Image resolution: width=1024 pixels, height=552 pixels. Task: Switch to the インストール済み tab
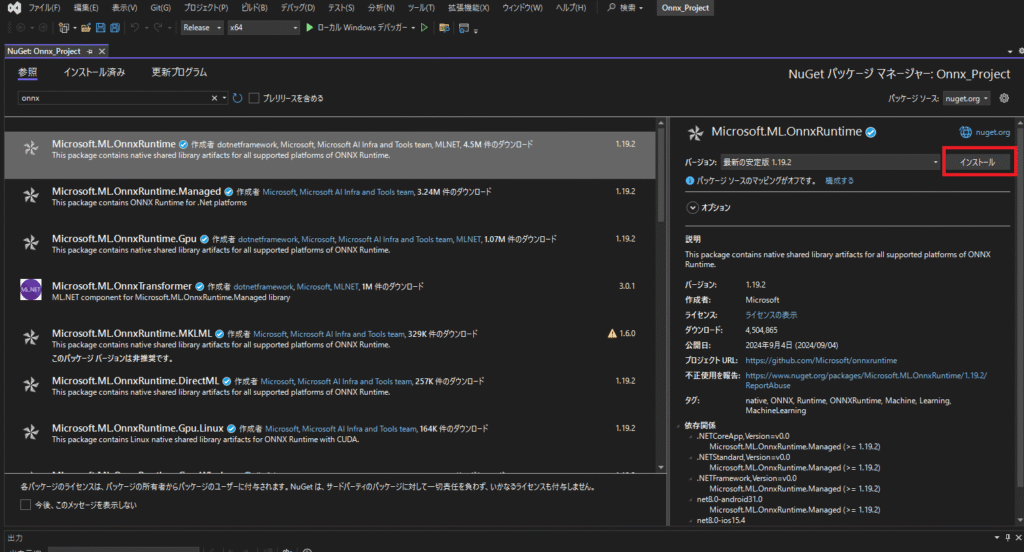point(94,72)
